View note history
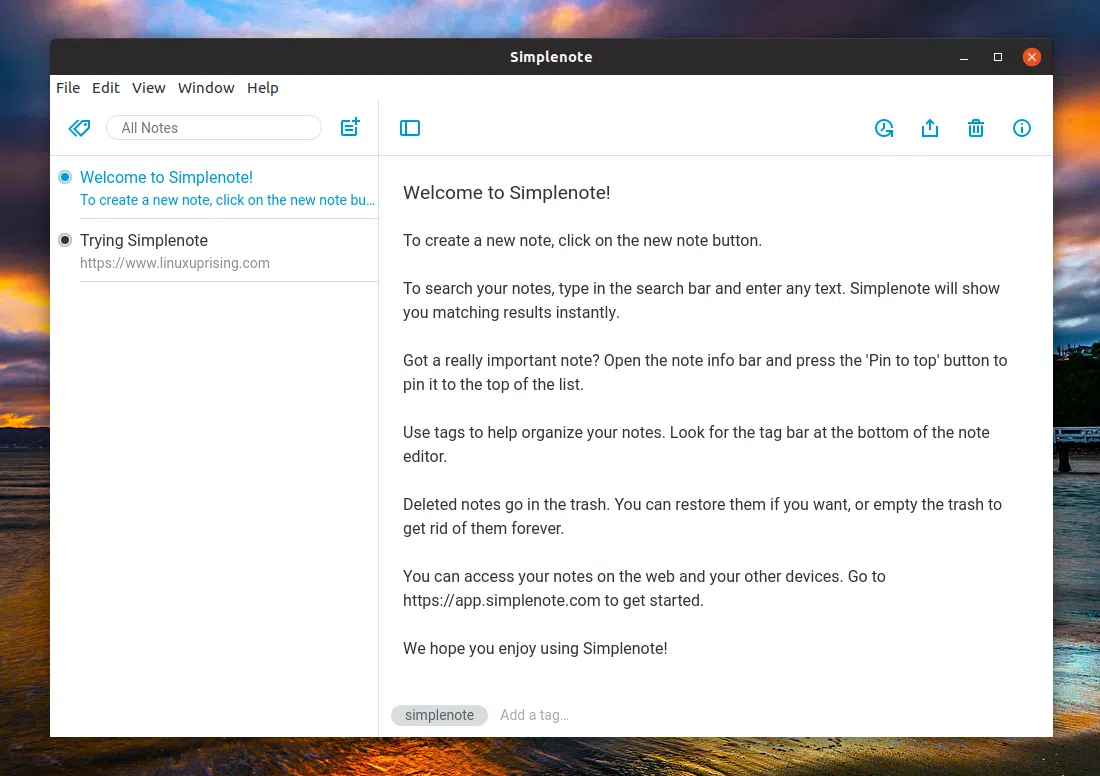 click(884, 128)
